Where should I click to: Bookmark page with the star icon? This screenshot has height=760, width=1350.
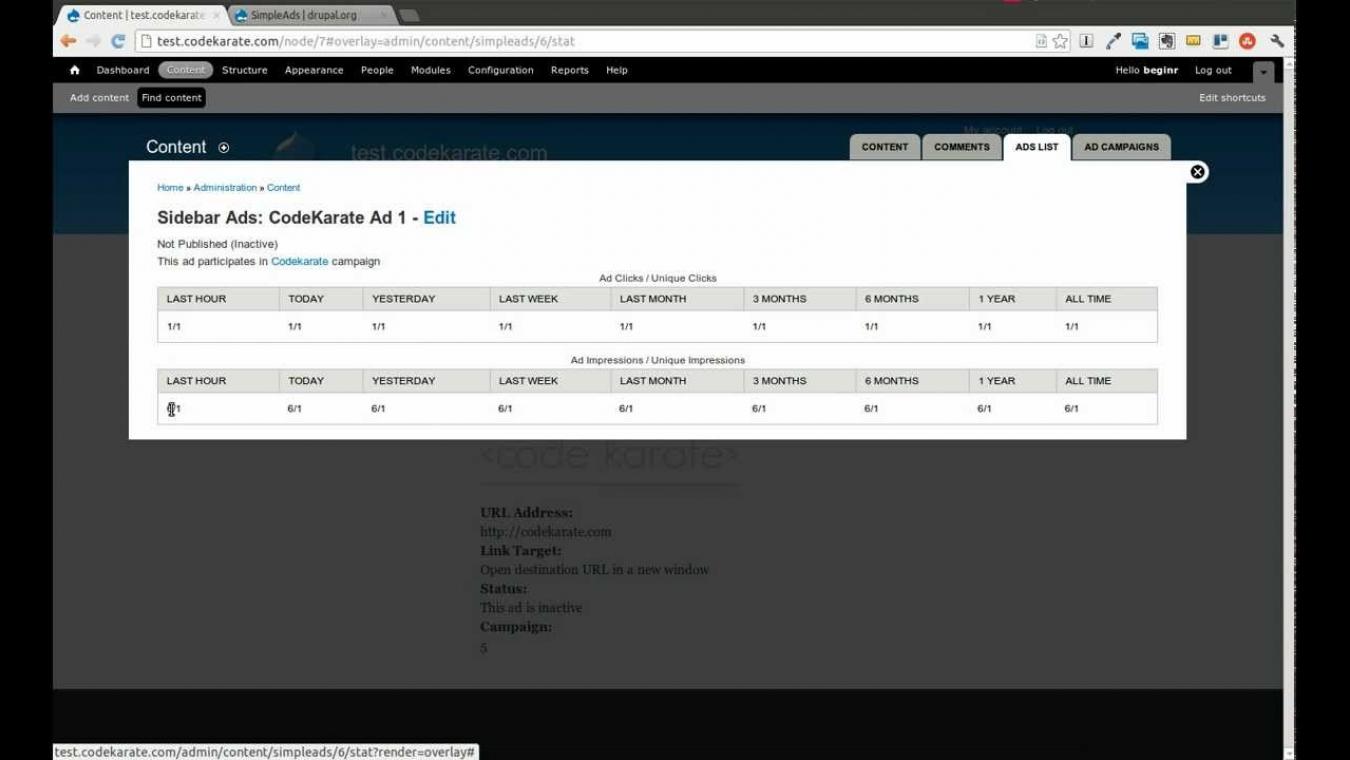pyautogui.click(x=1060, y=41)
